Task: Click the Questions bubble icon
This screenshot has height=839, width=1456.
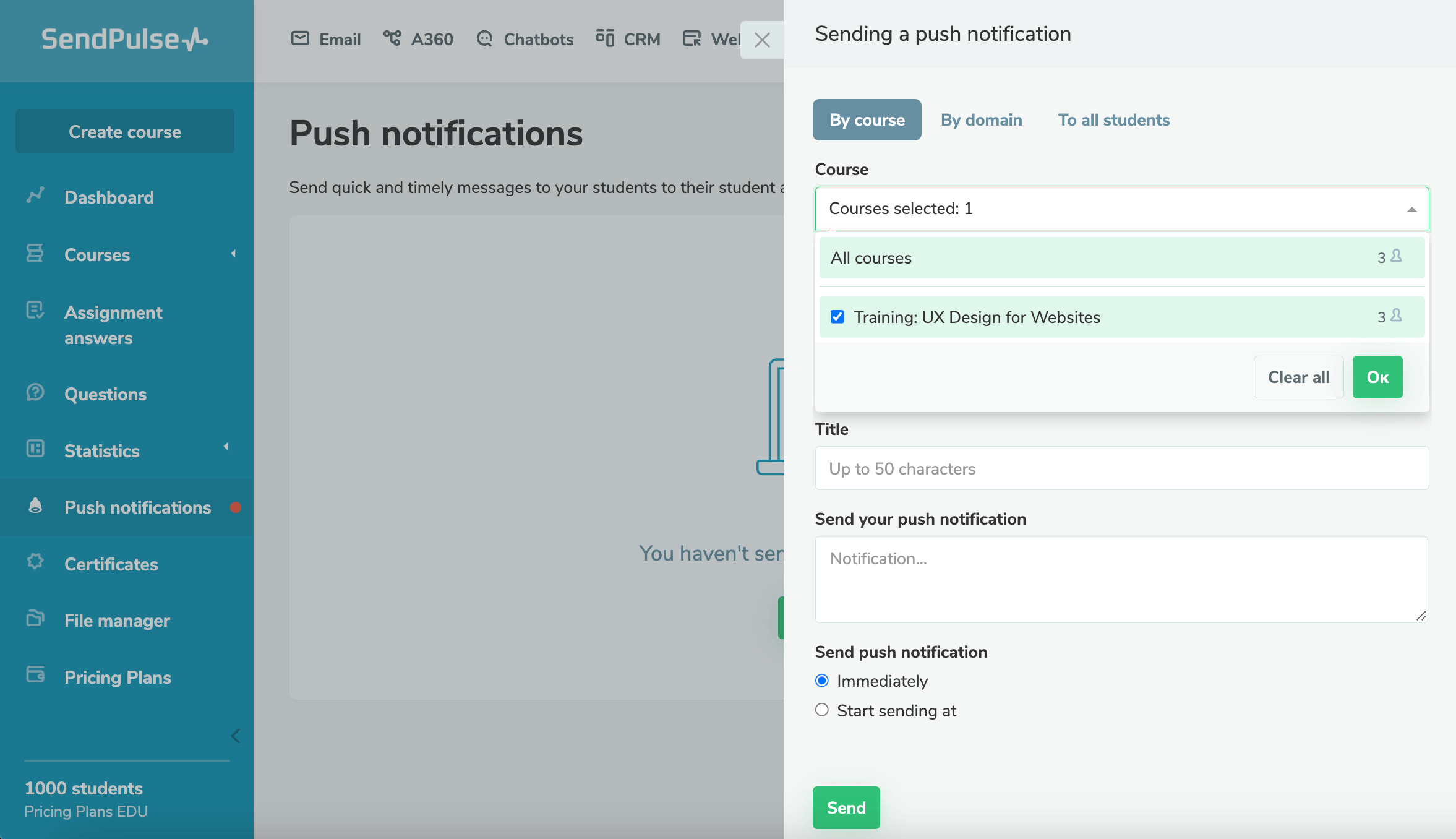Action: coord(35,392)
